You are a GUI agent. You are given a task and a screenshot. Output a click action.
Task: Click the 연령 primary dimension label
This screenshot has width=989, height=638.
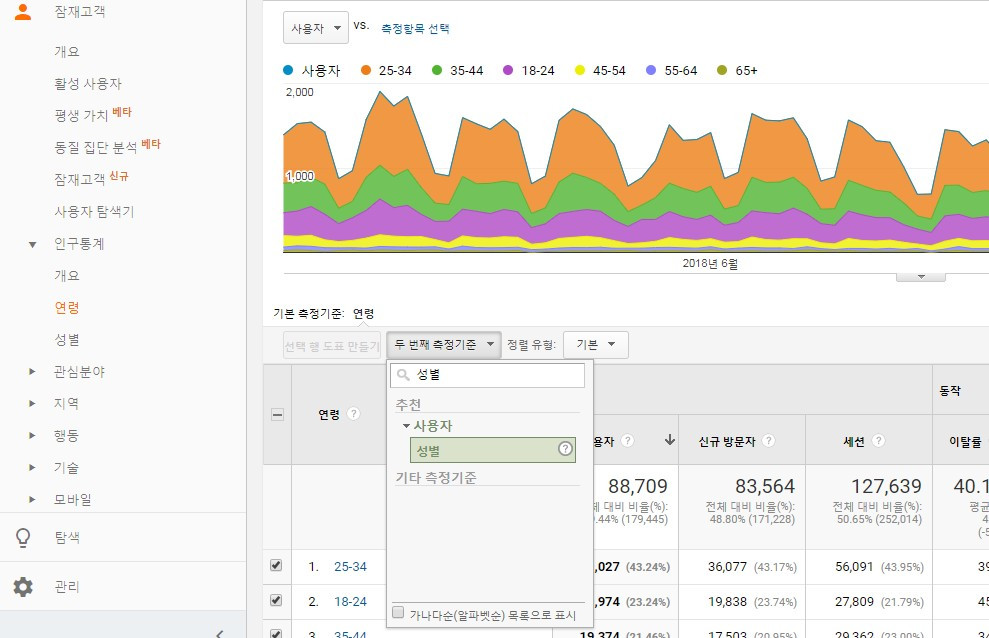[x=363, y=313]
